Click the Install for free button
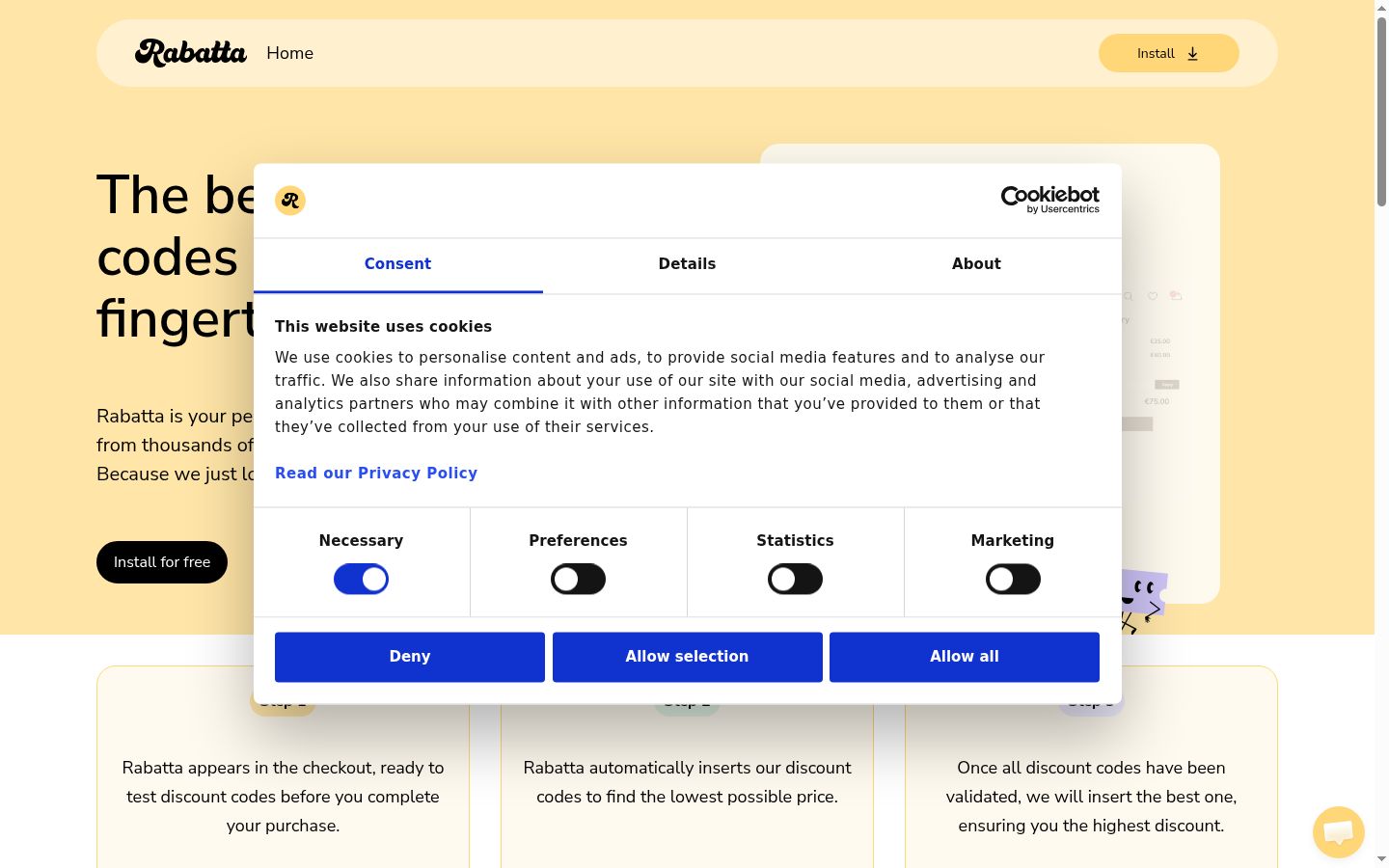1389x868 pixels. 162,562
